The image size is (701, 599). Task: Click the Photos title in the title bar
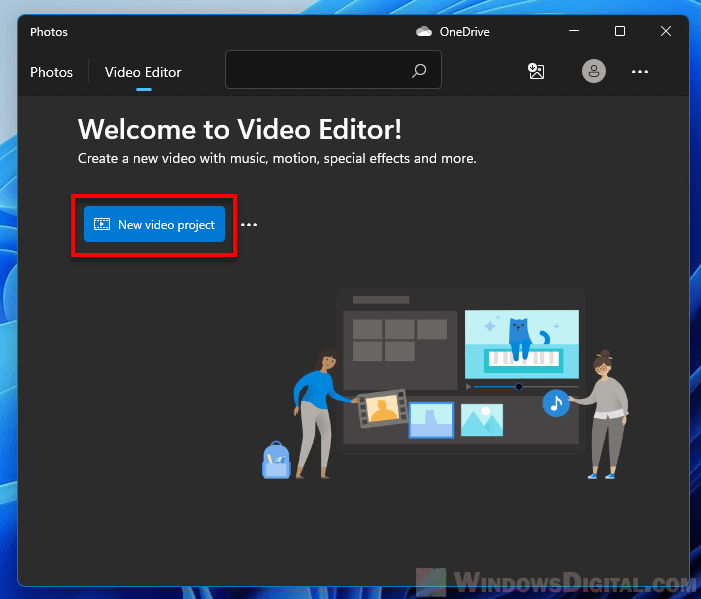click(x=49, y=32)
